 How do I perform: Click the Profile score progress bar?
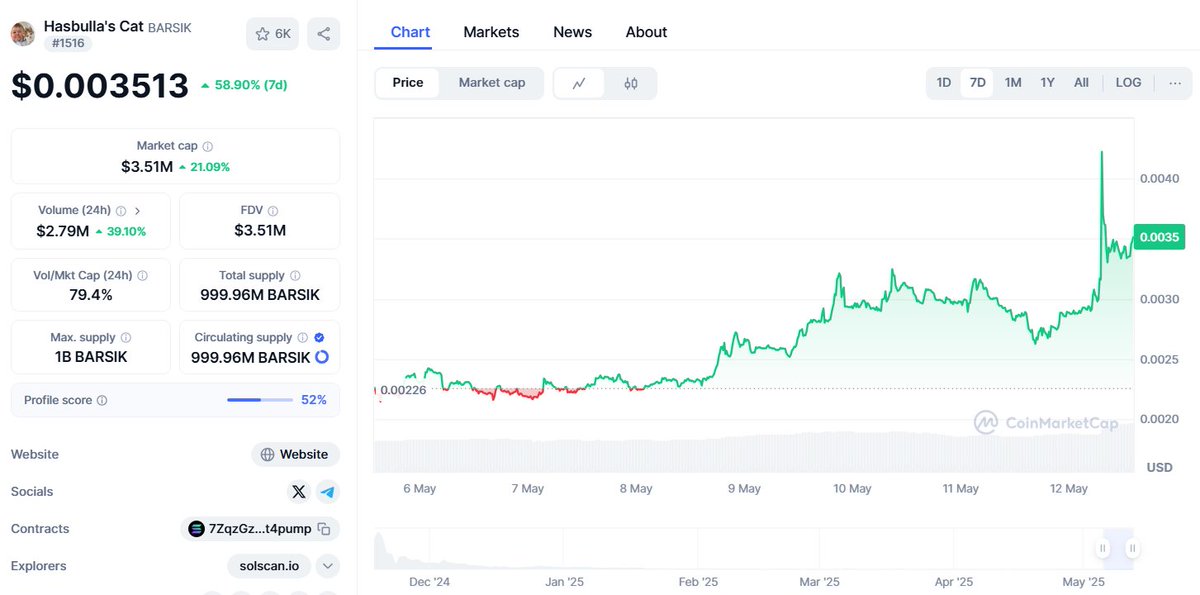pyautogui.click(x=259, y=400)
